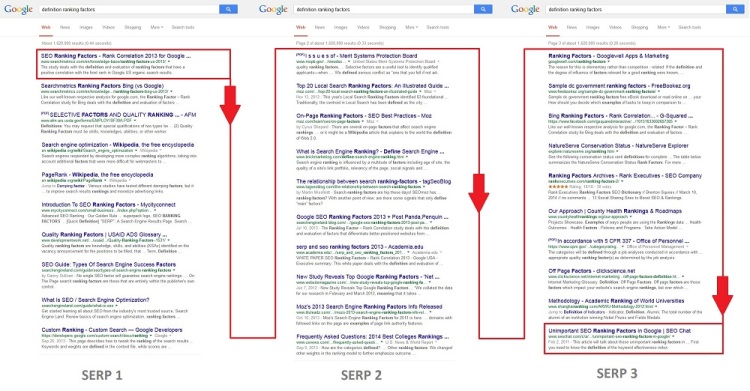Select the Web tab in SERP 2
The image size is (750, 391).
coord(300,27)
